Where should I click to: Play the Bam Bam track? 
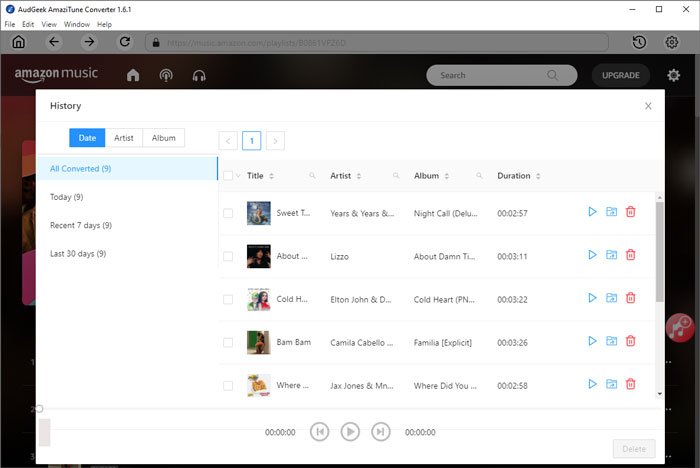[592, 341]
